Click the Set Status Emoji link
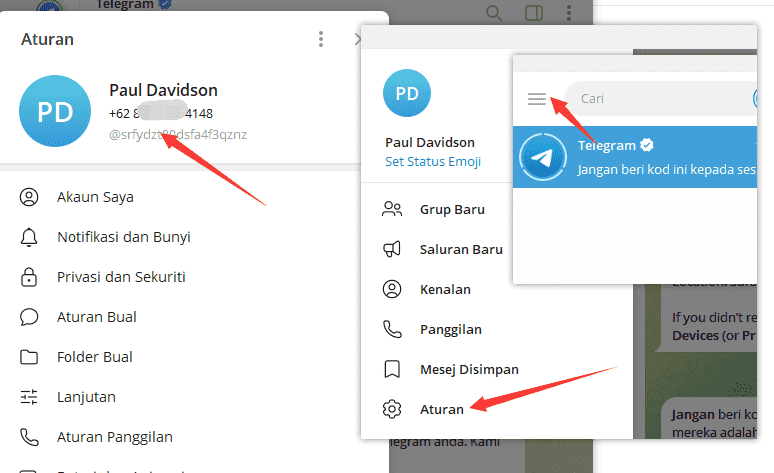 pyautogui.click(x=433, y=161)
